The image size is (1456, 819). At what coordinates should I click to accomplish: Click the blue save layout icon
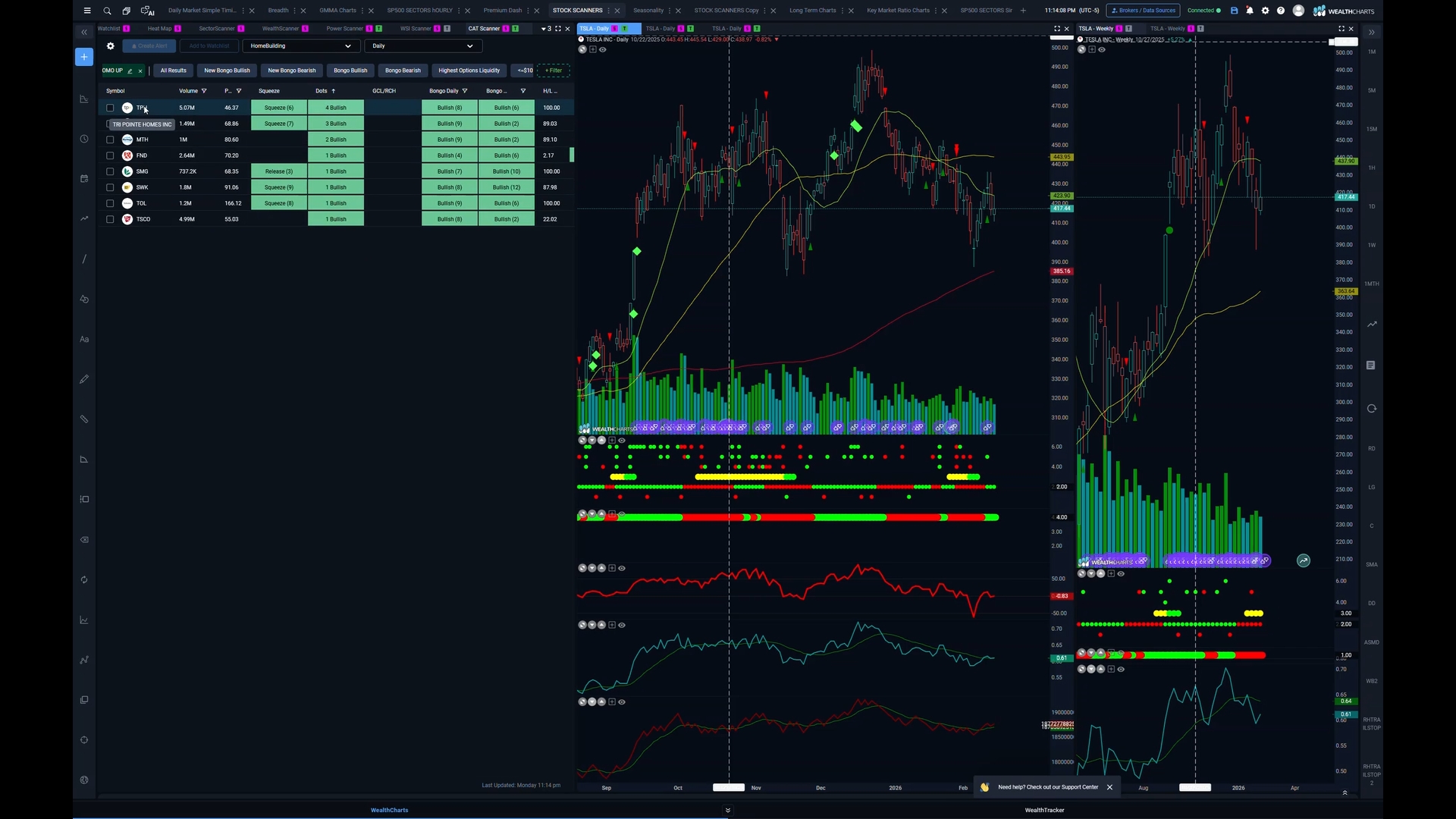click(1234, 11)
